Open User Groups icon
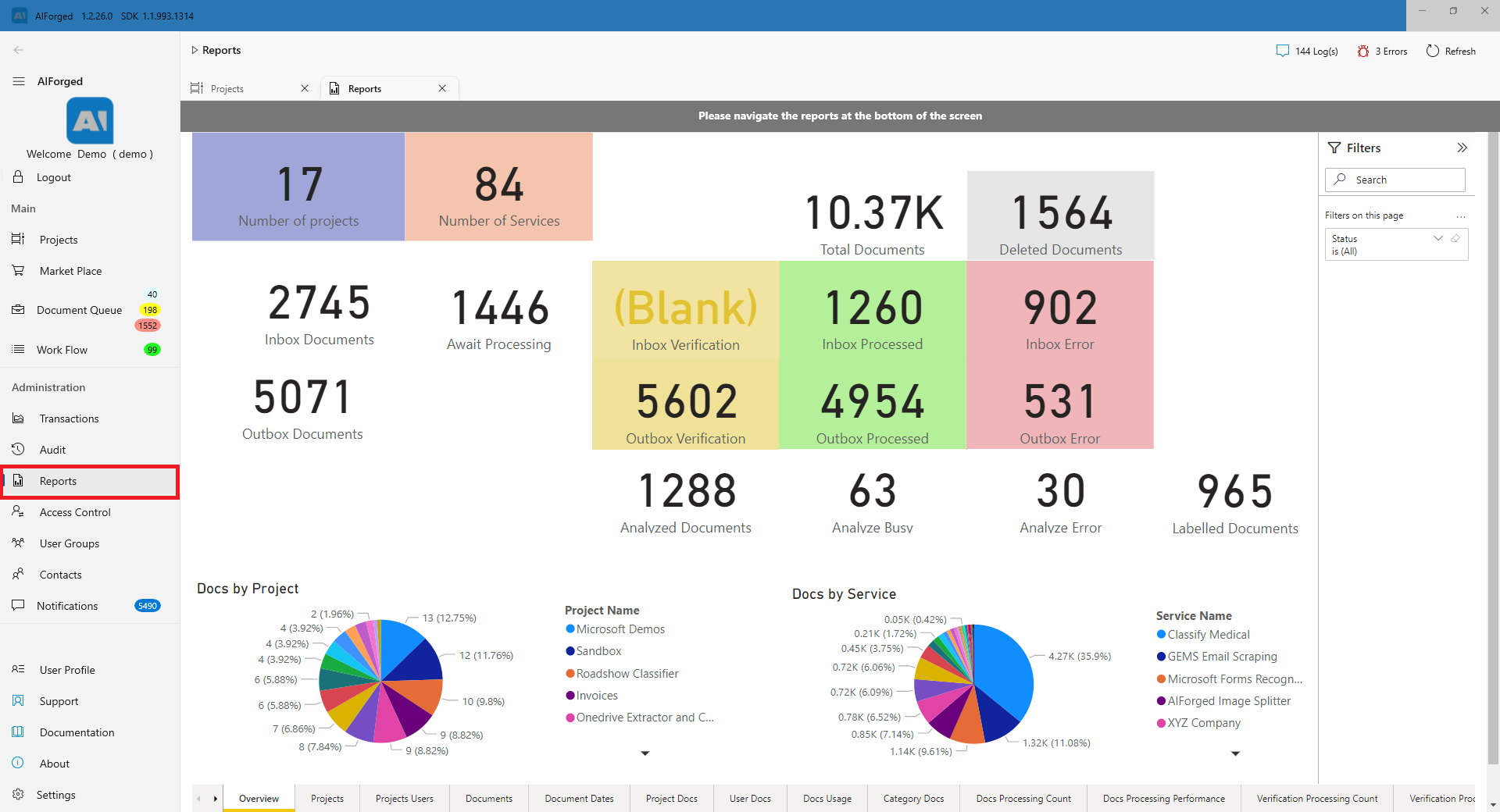The height and width of the screenshot is (812, 1500). tap(18, 543)
